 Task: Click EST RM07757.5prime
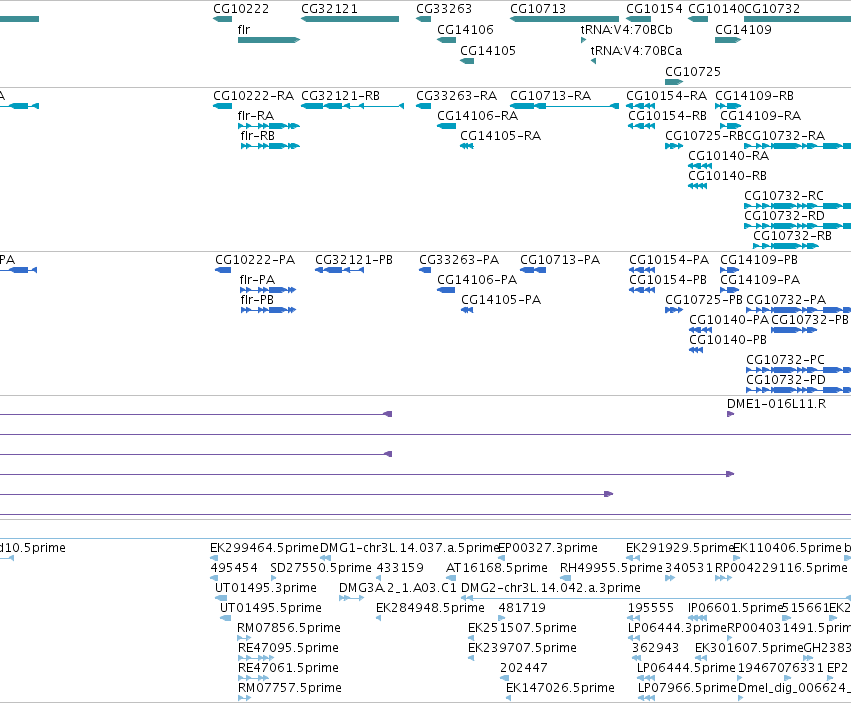click(x=290, y=688)
